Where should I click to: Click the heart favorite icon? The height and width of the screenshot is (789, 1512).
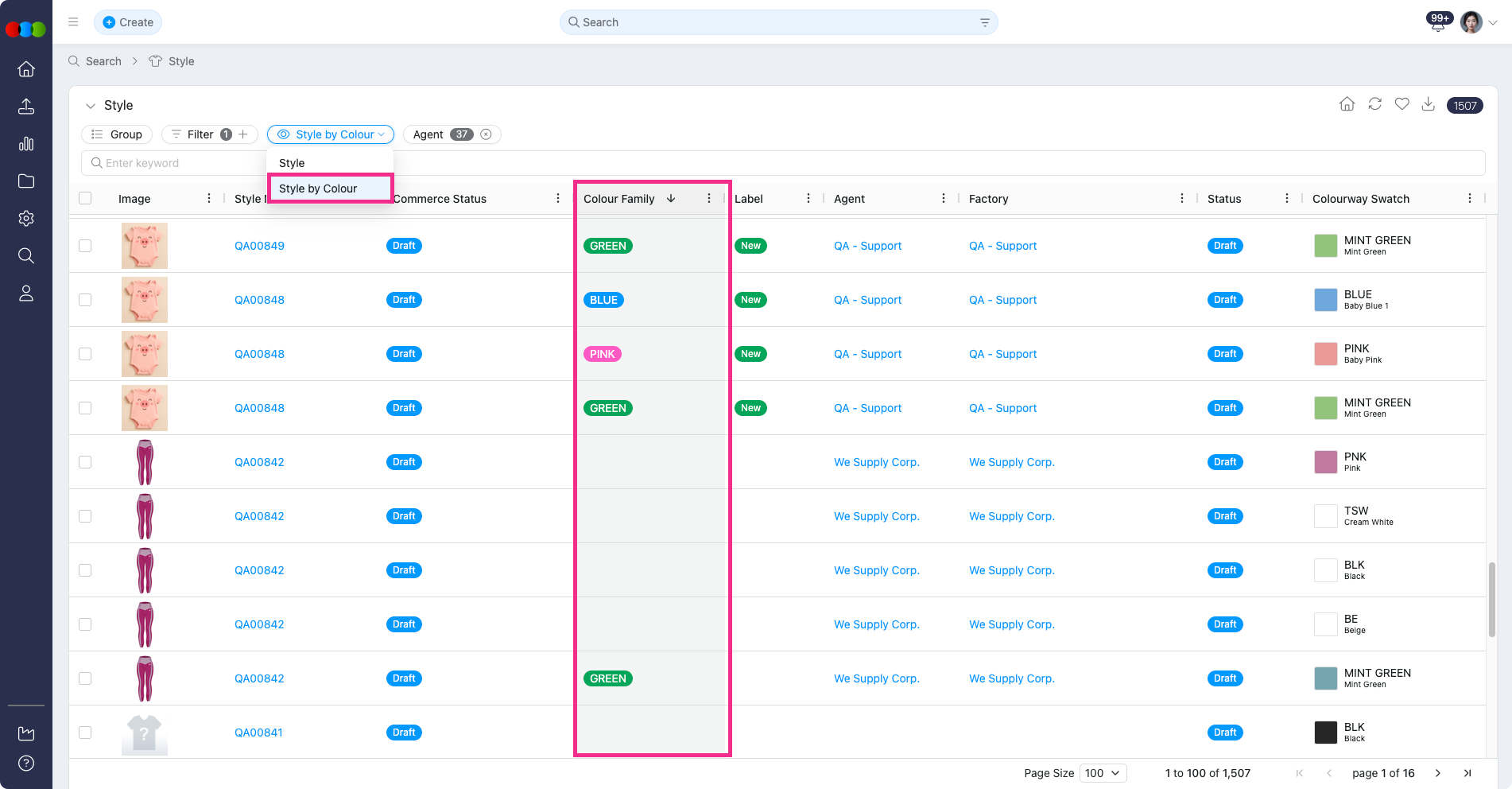pyautogui.click(x=1402, y=104)
